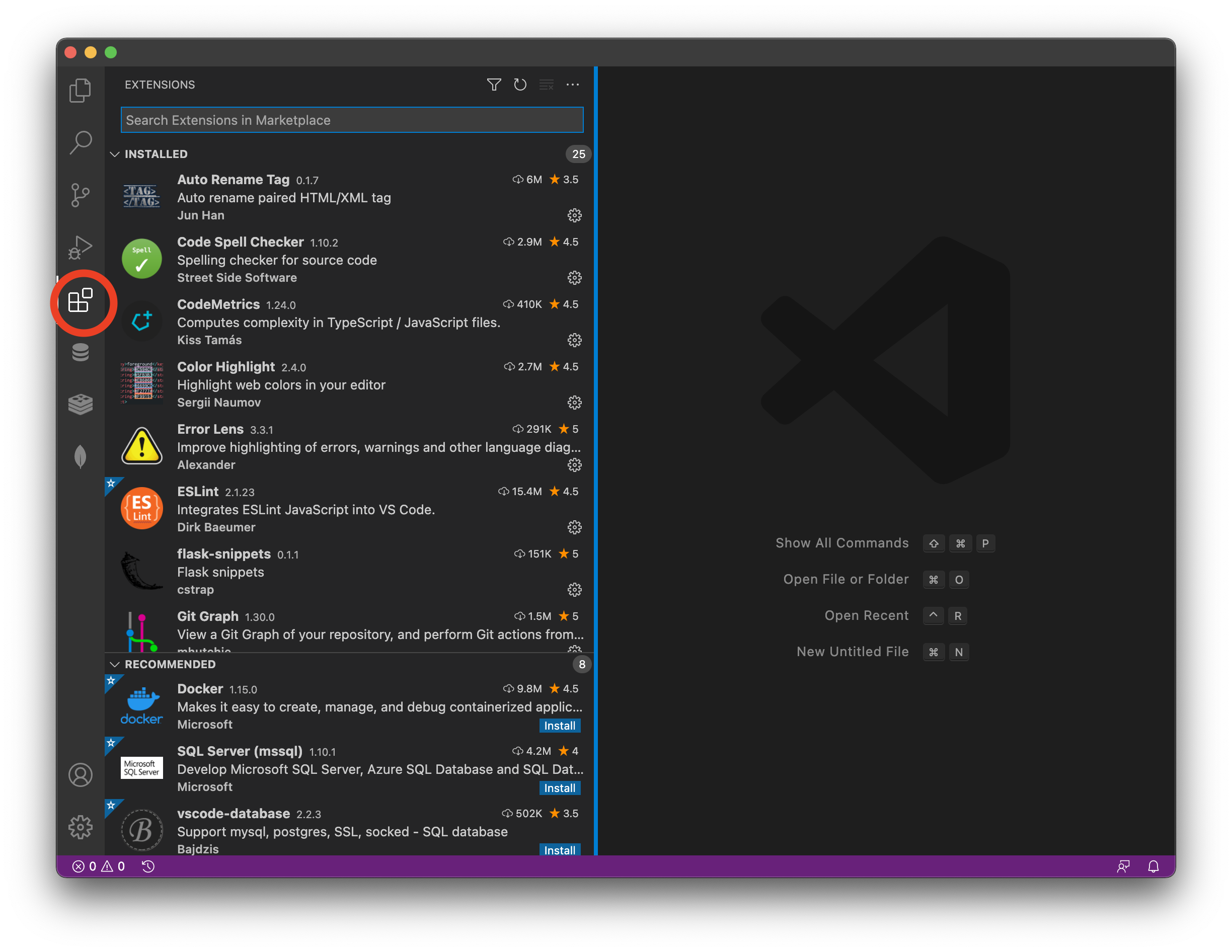The height and width of the screenshot is (952, 1232).
Task: Click the filter extensions funnel icon
Action: 494,85
